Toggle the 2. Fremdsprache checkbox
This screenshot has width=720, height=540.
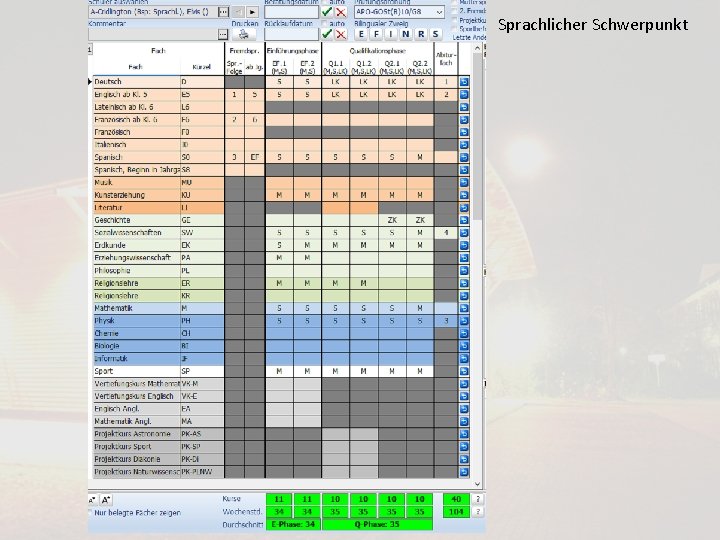pos(455,11)
